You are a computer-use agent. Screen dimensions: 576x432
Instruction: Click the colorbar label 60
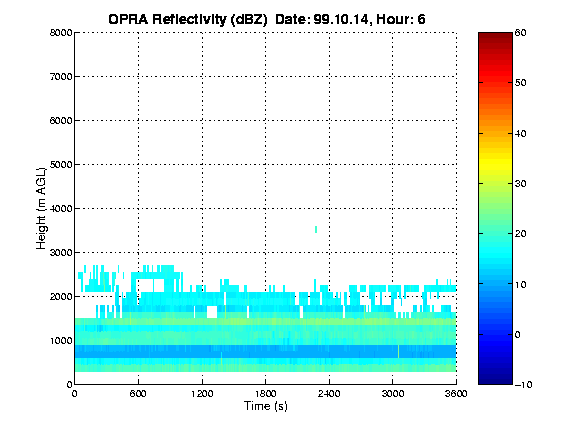[x=520, y=33]
